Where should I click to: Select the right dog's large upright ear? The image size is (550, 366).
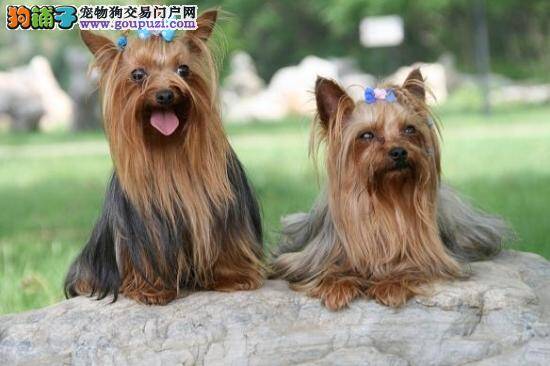tap(333, 100)
